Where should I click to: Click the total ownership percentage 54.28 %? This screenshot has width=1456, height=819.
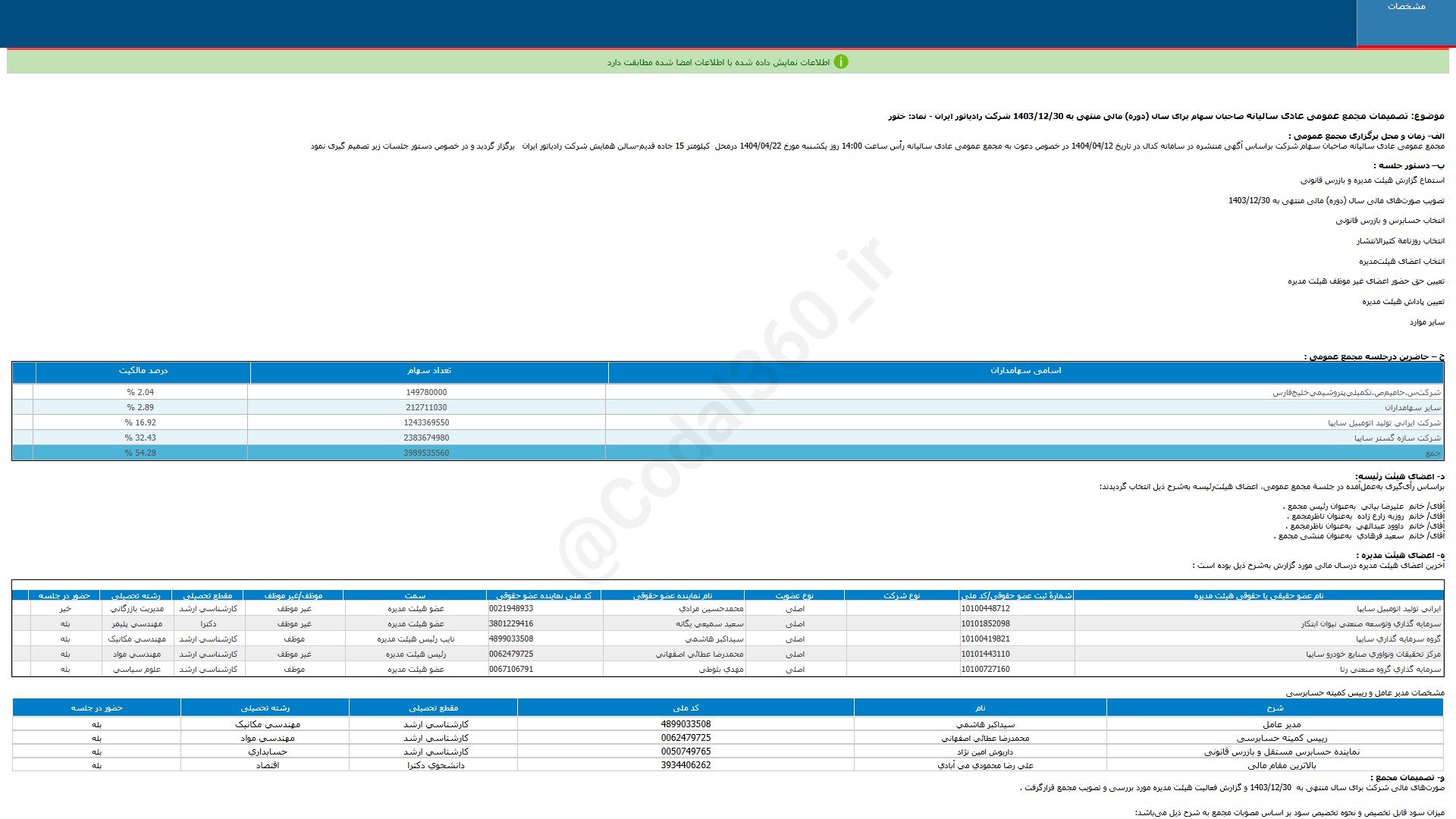[x=140, y=453]
